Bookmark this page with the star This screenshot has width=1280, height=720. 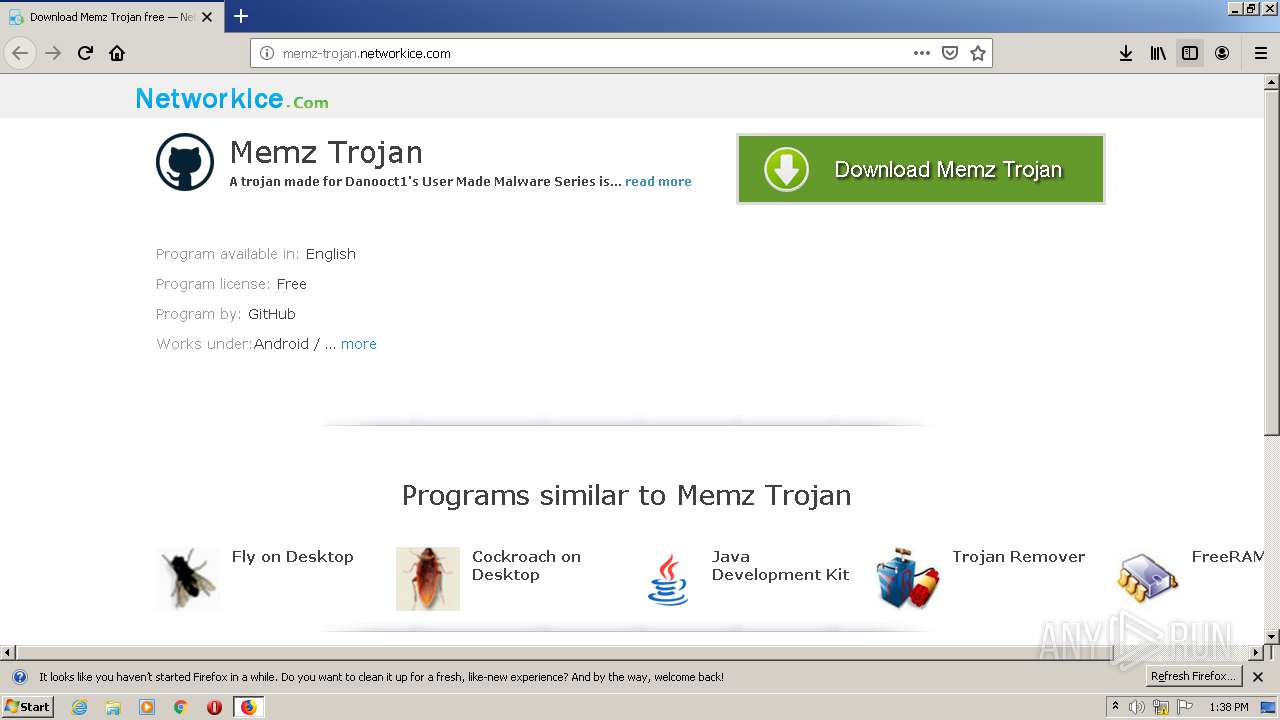tap(978, 53)
